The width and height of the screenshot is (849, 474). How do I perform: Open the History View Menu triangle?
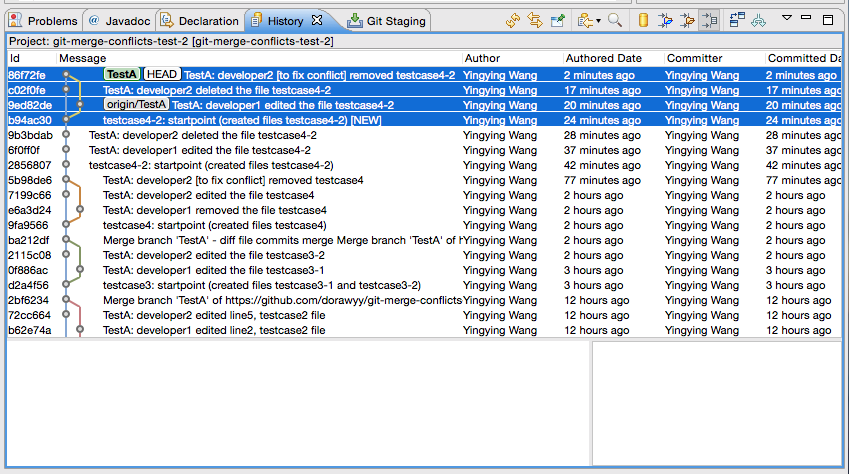787,18
